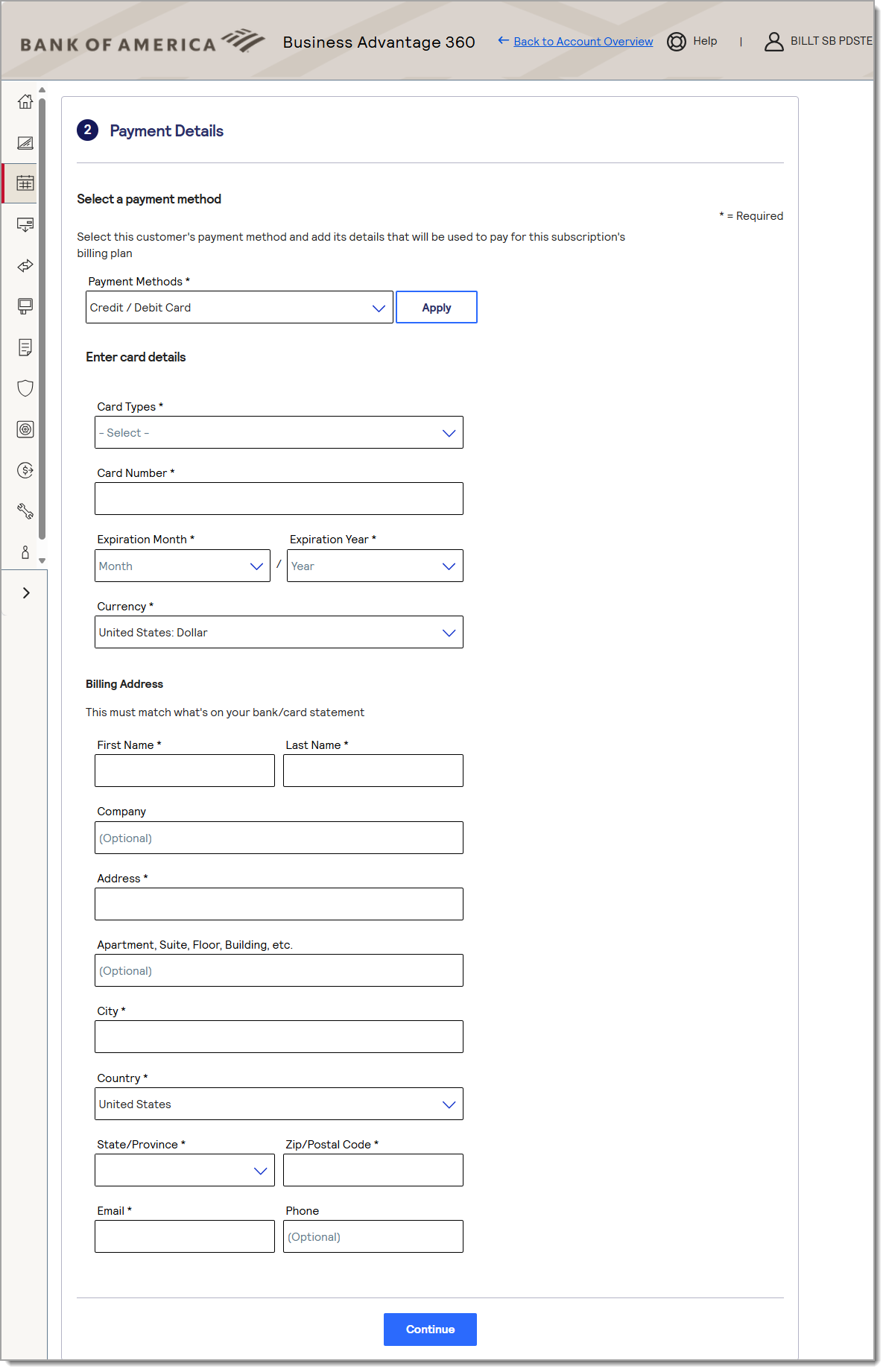Click the Help text in header
Image resolution: width=886 pixels, height=1372 pixels.
point(705,41)
